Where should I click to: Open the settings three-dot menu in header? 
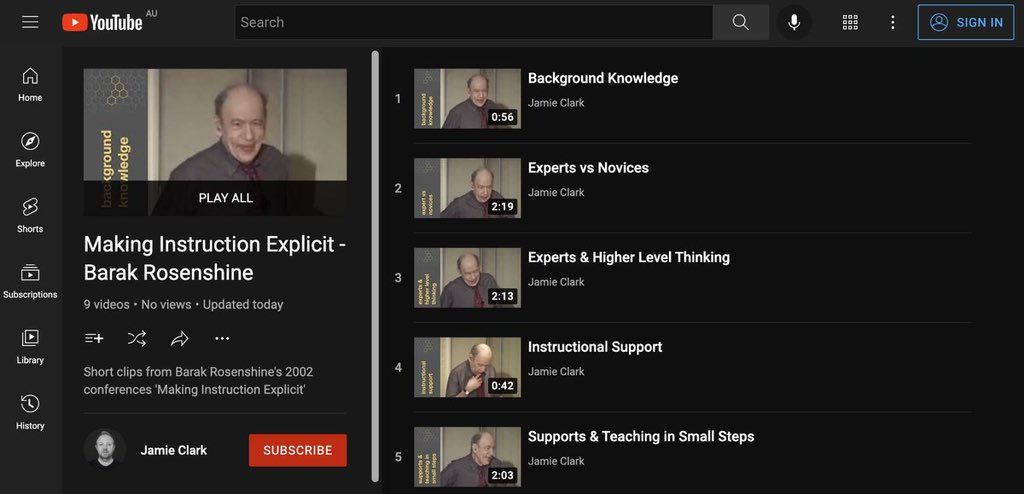click(x=893, y=22)
